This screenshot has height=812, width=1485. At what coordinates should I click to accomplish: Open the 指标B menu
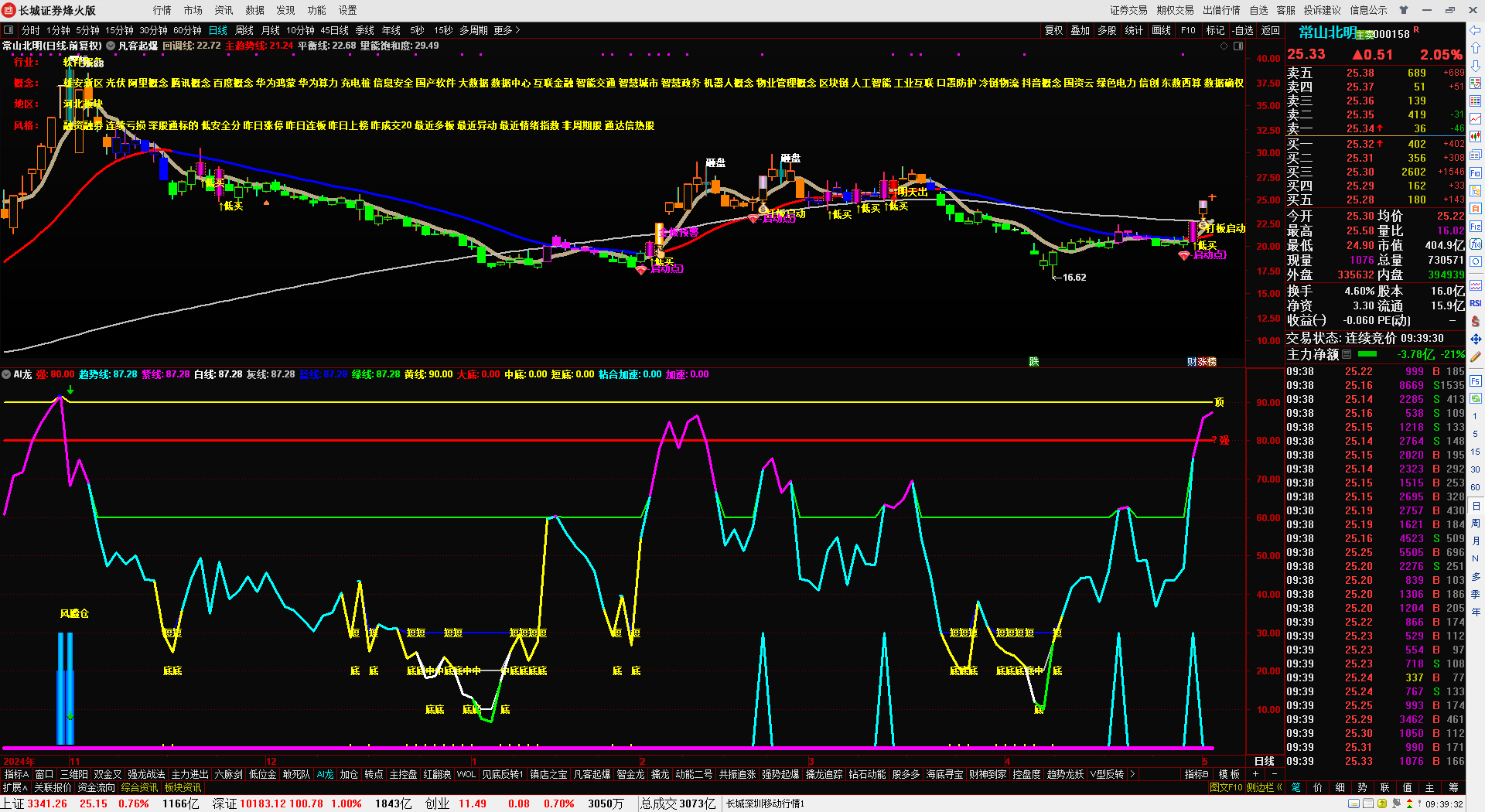pyautogui.click(x=1197, y=774)
